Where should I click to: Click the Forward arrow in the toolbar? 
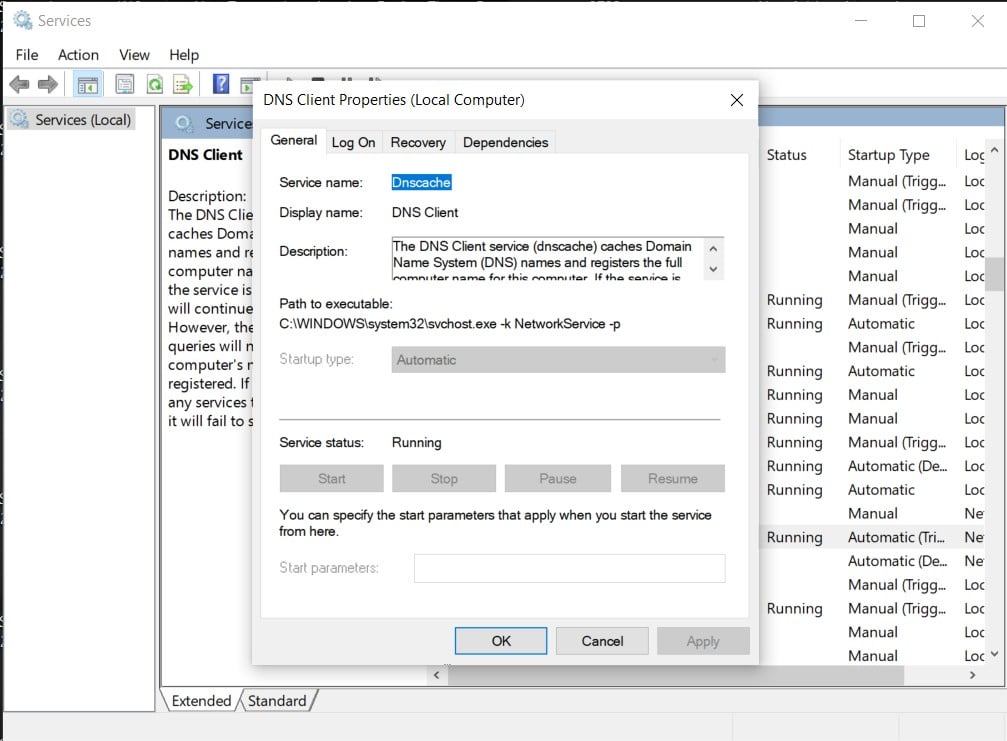tap(47, 85)
